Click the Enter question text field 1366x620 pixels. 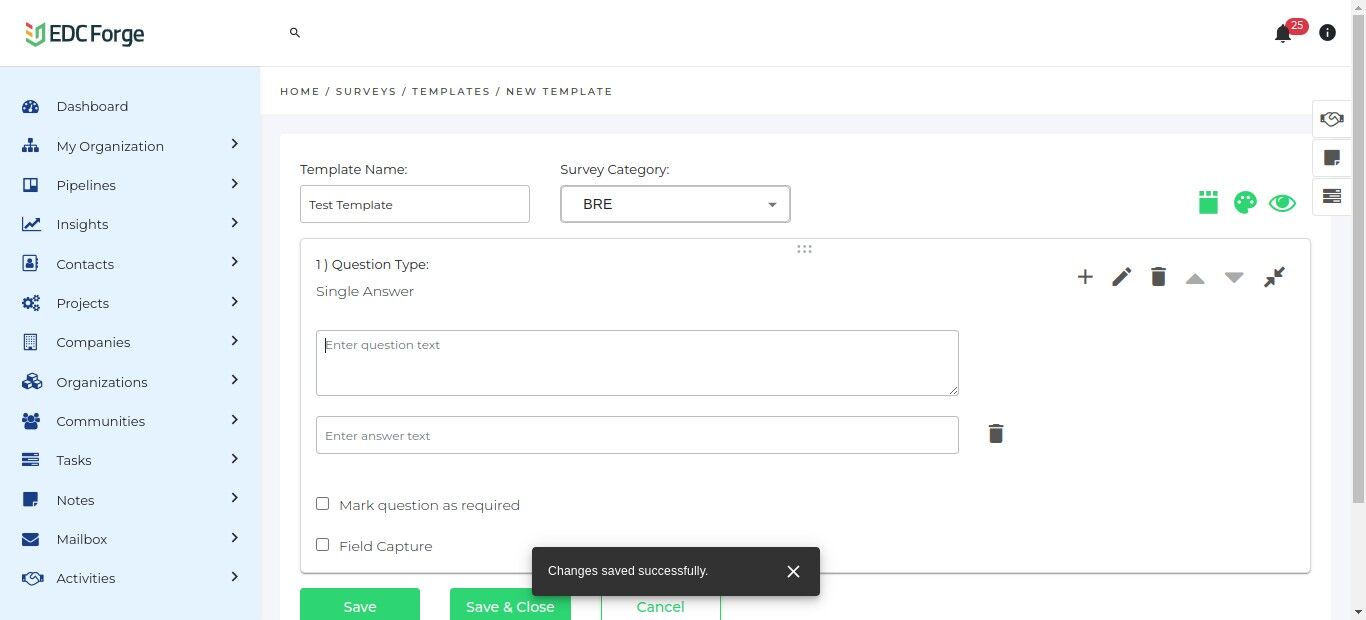pyautogui.click(x=637, y=362)
